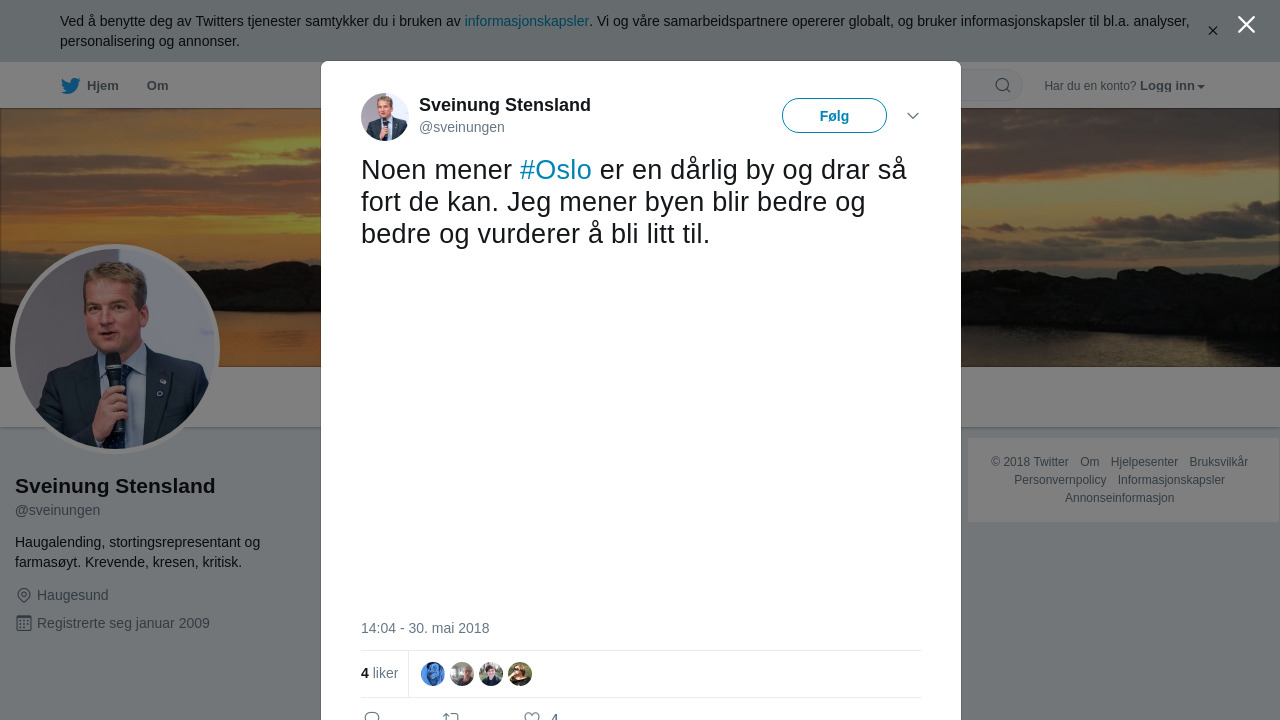Follow Sveinung via Følg button
The width and height of the screenshot is (1280, 720).
coord(834,116)
